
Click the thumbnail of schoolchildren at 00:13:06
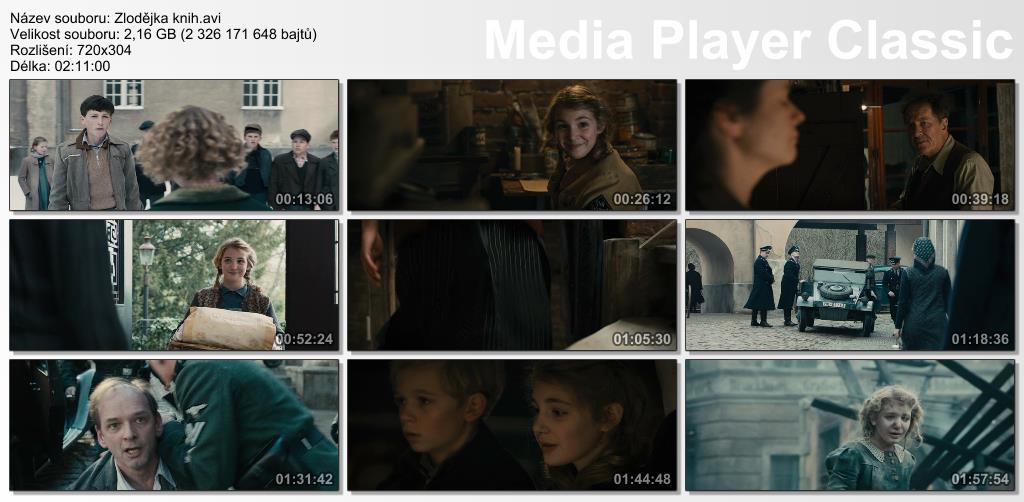tap(174, 145)
